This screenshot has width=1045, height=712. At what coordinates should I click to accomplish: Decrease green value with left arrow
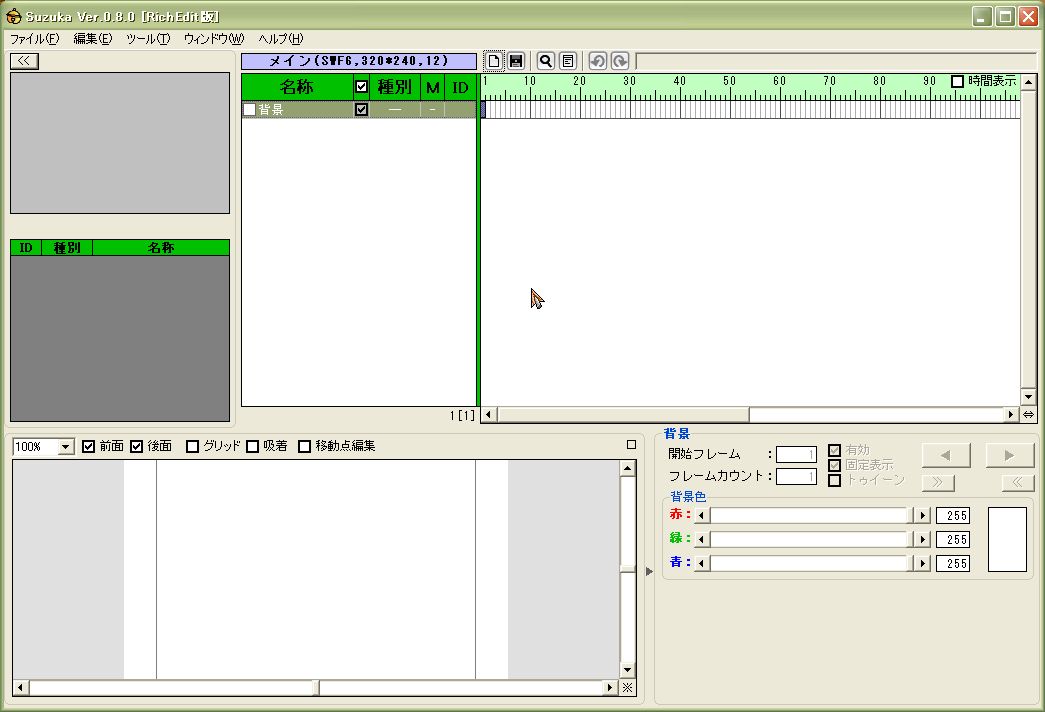click(x=701, y=539)
